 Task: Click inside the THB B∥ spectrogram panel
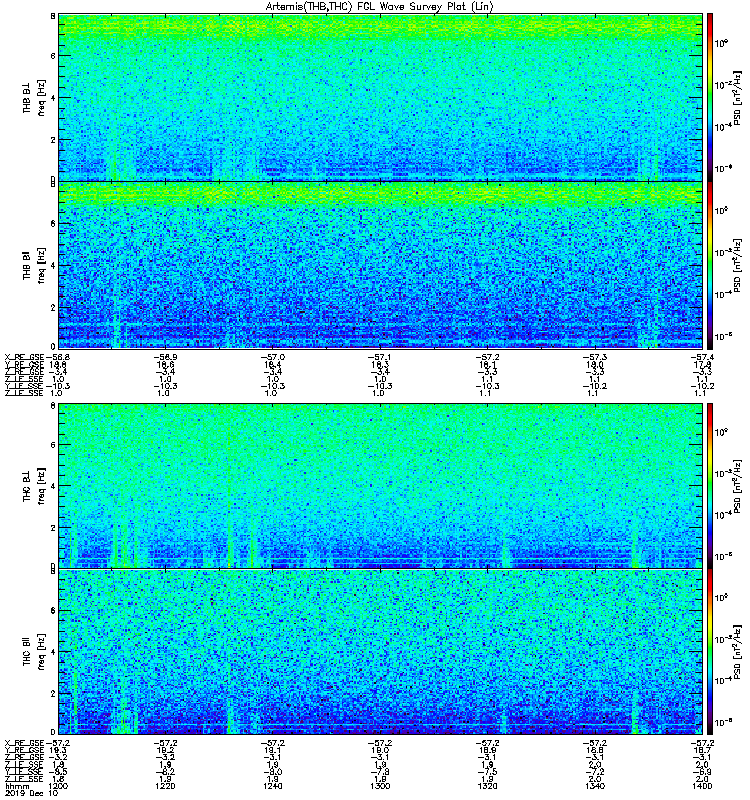381,265
